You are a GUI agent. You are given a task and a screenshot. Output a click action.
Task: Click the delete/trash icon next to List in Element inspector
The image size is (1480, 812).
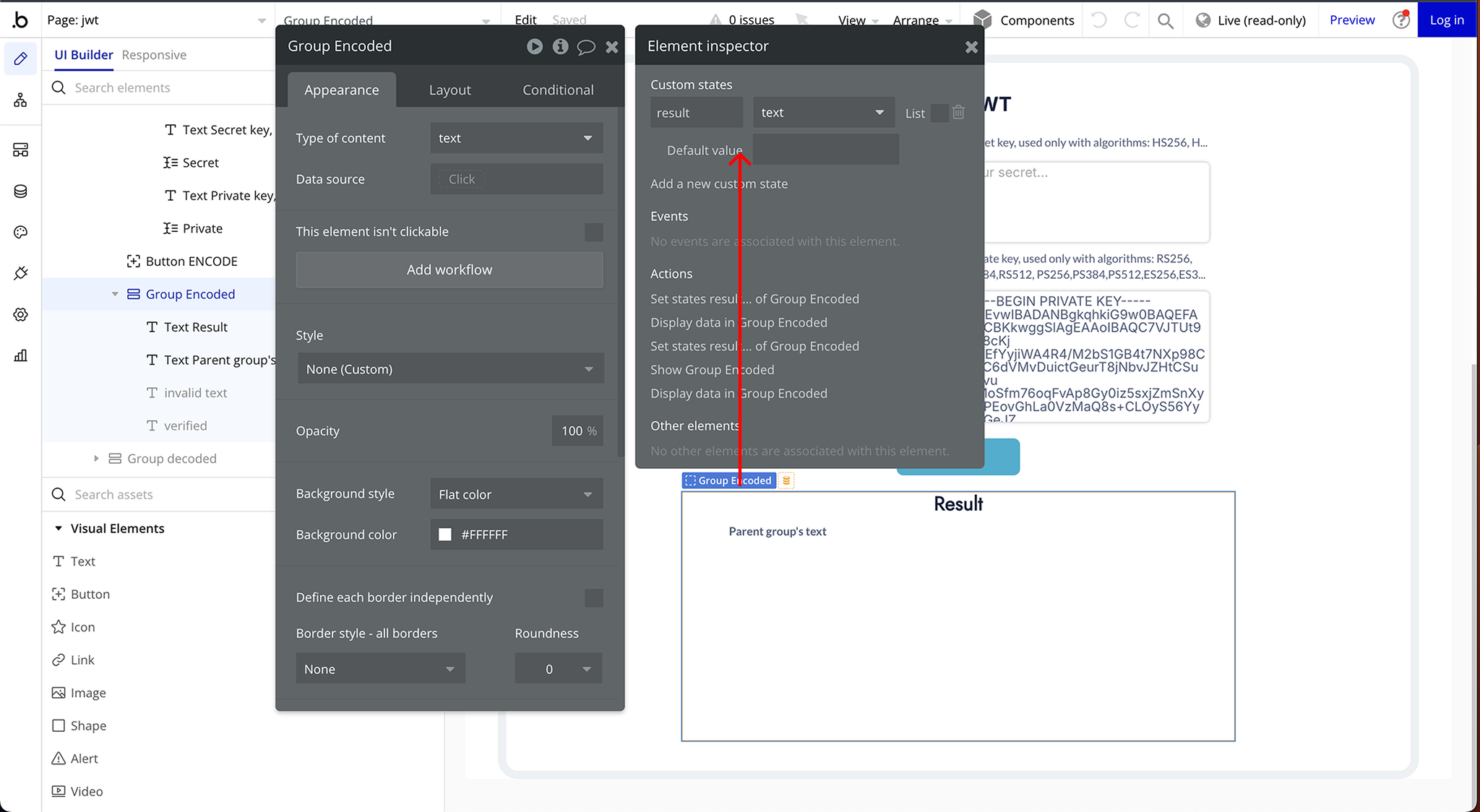point(958,112)
